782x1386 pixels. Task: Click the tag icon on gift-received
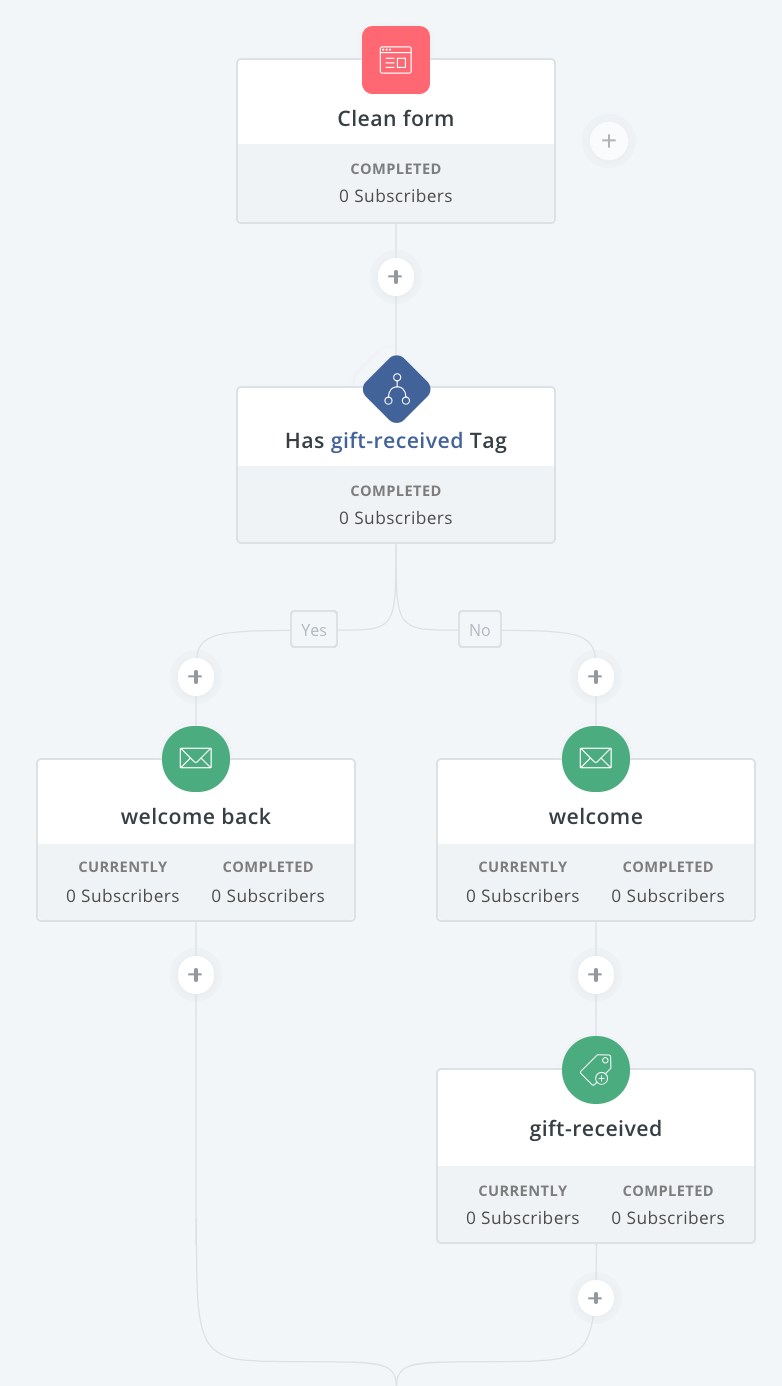595,1069
